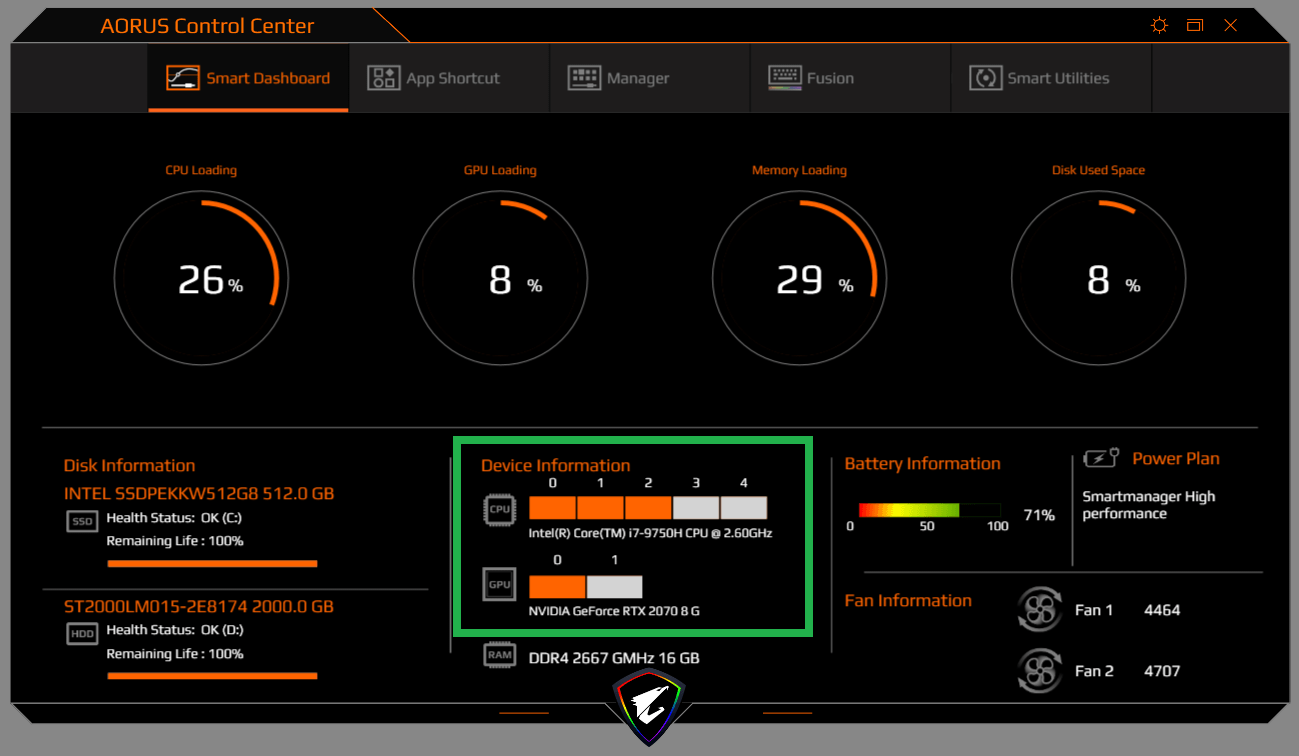Switch to the App Shortcut tab

pos(449,78)
